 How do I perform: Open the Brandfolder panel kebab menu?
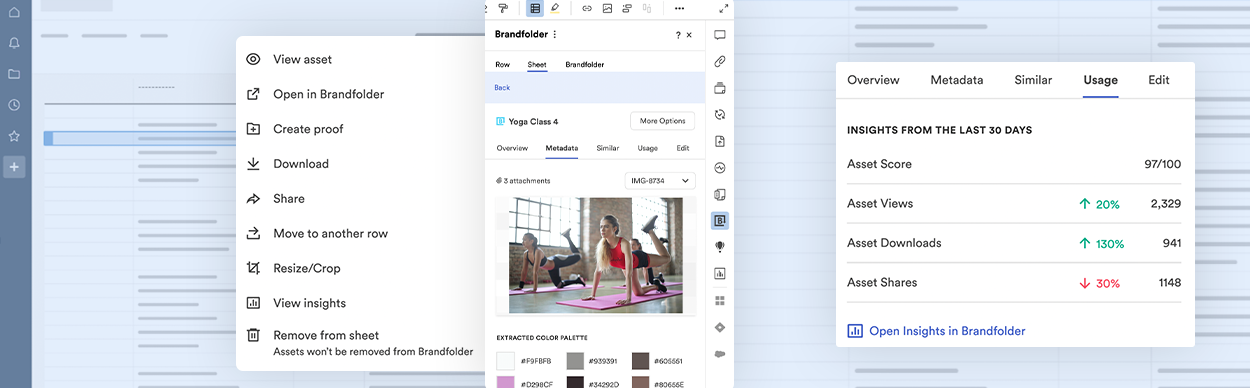point(555,35)
